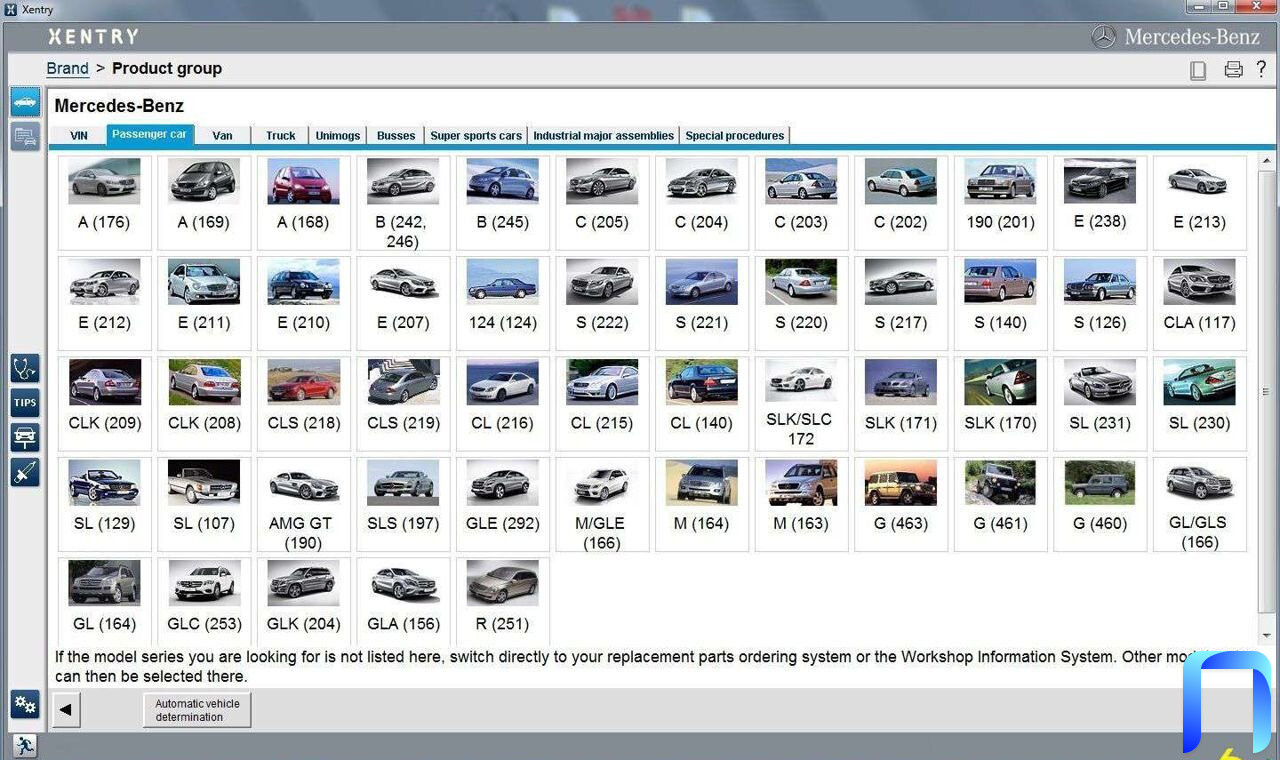Pick the CLA (117) model series
Screen dimensions: 1280x760
(1199, 303)
